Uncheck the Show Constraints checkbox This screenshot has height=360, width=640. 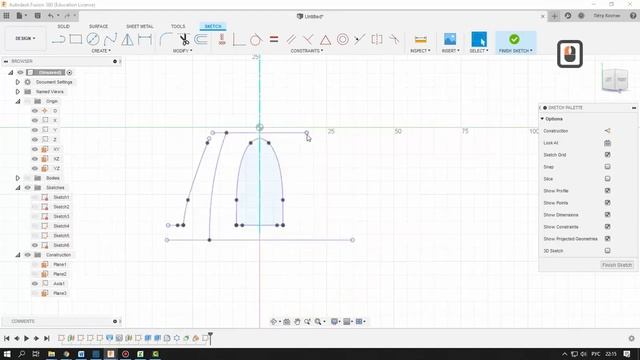point(607,227)
